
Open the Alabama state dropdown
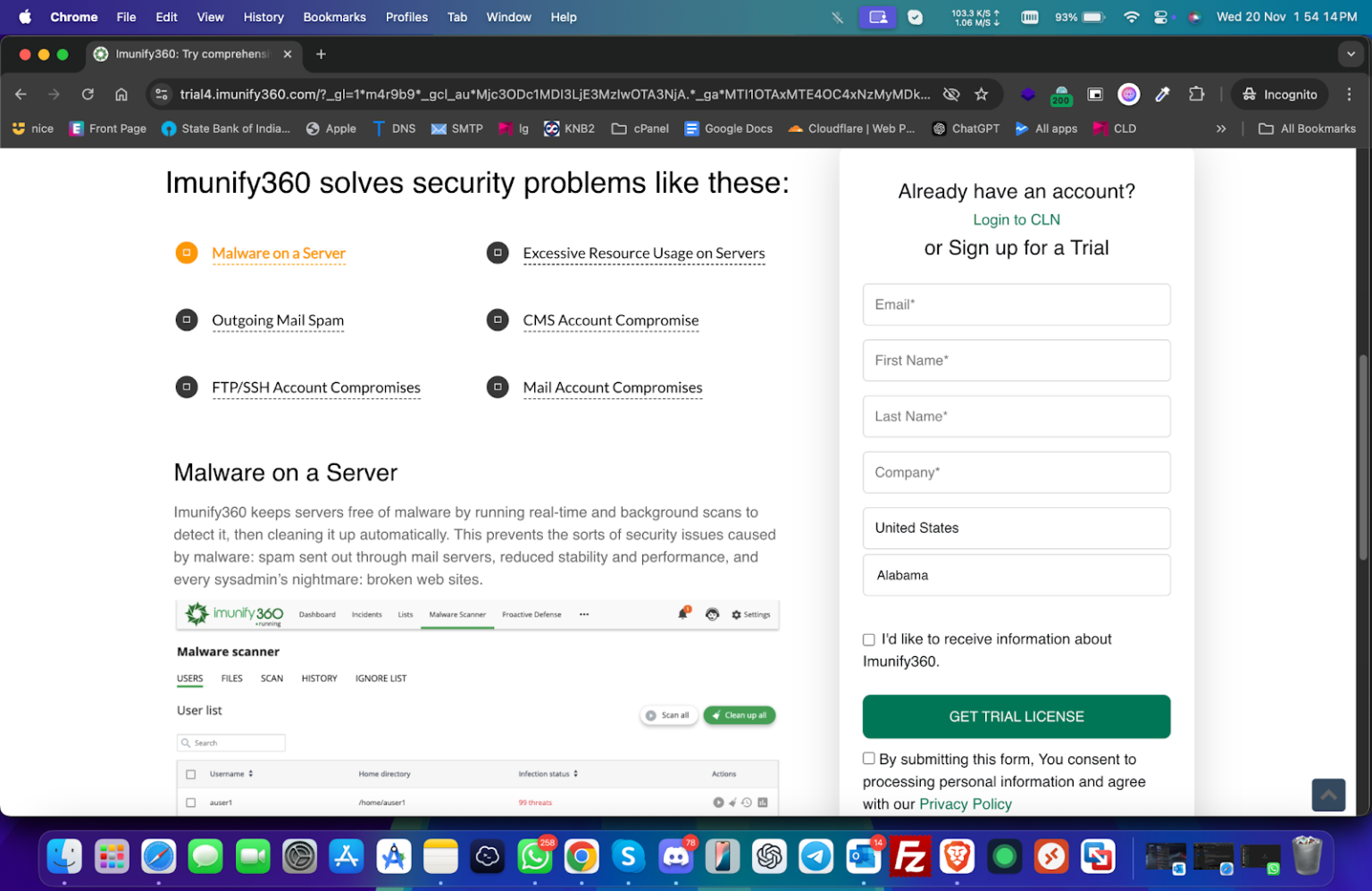(x=1016, y=575)
